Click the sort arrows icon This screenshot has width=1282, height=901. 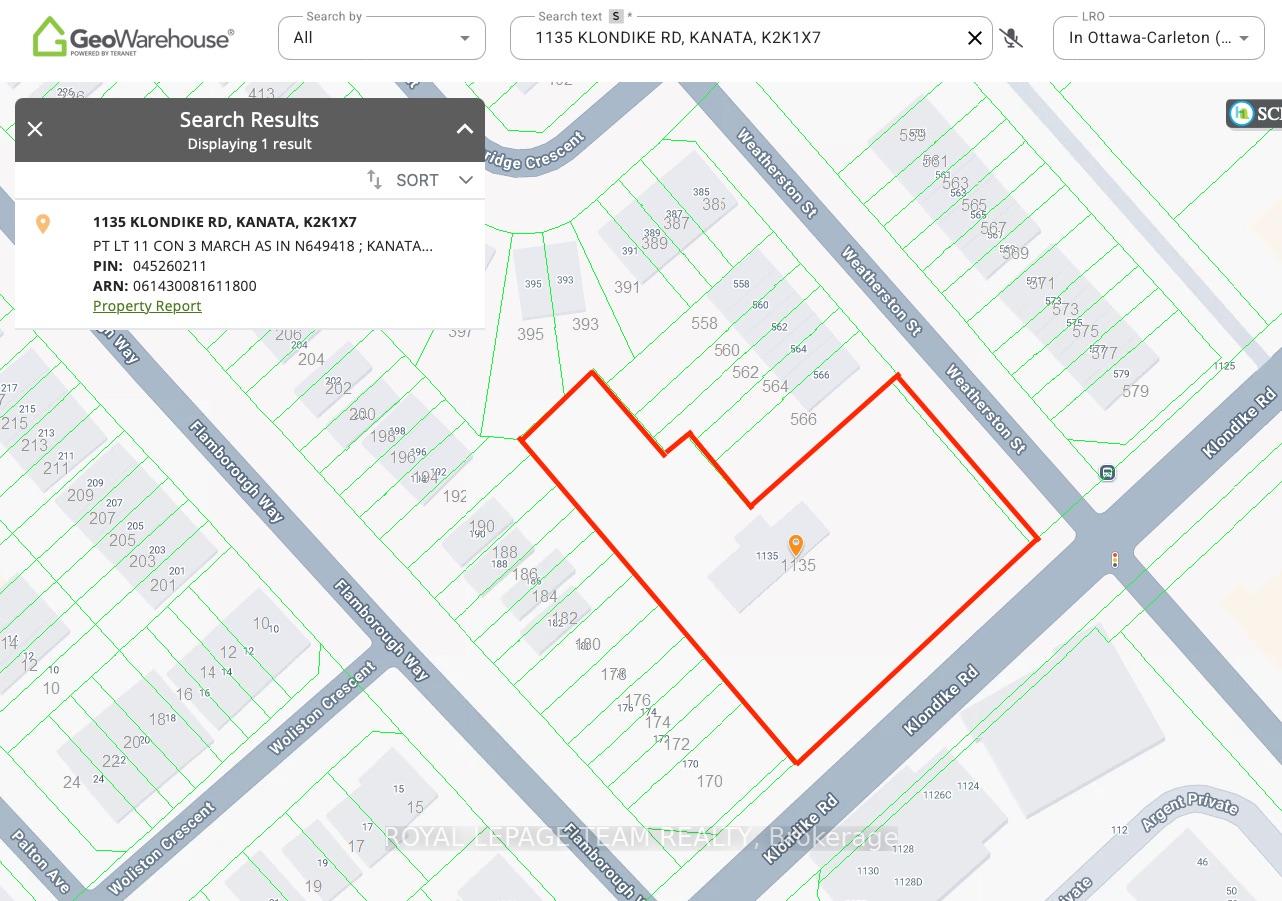(x=375, y=180)
